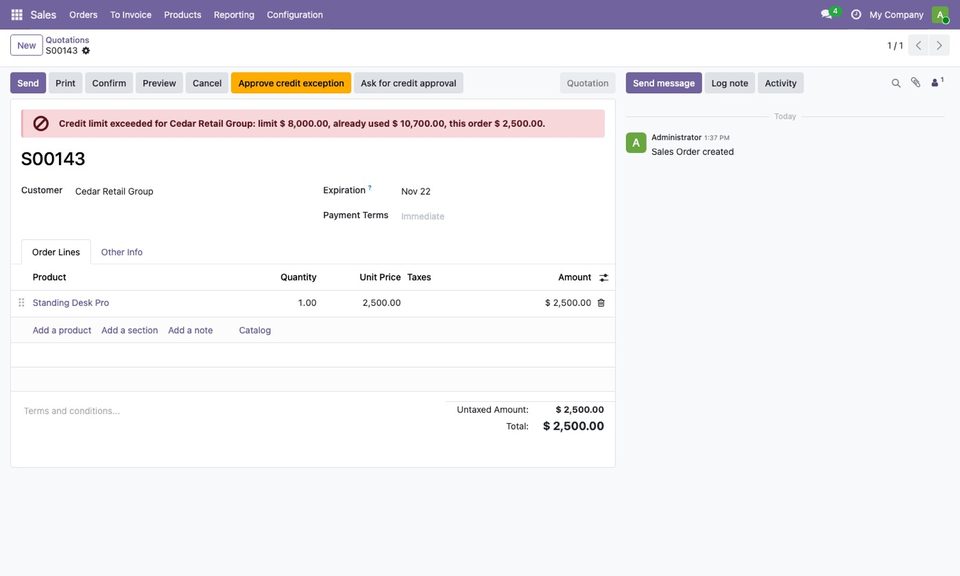Click the Print button
Image resolution: width=960 pixels, height=576 pixels.
pyautogui.click(x=66, y=83)
